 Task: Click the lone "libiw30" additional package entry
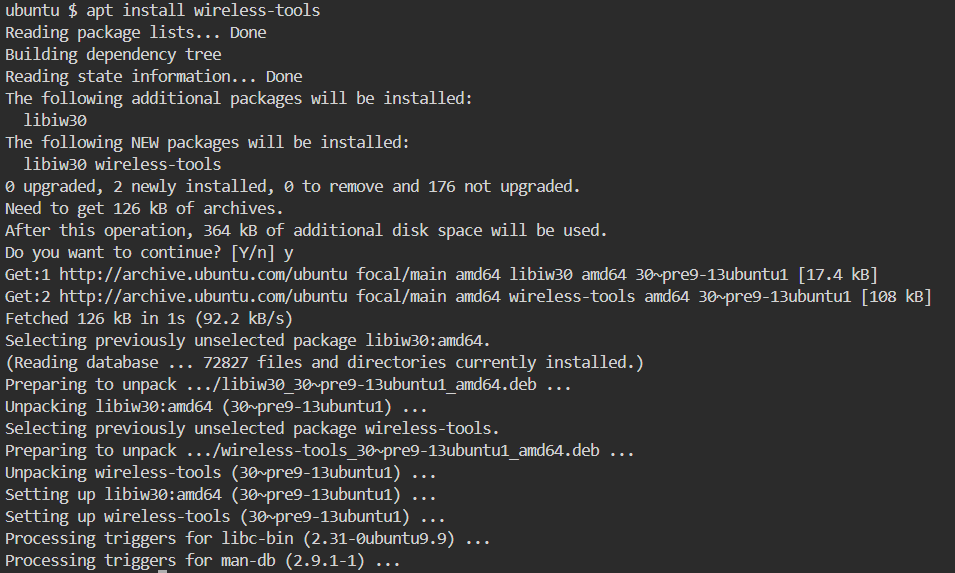coord(54,120)
